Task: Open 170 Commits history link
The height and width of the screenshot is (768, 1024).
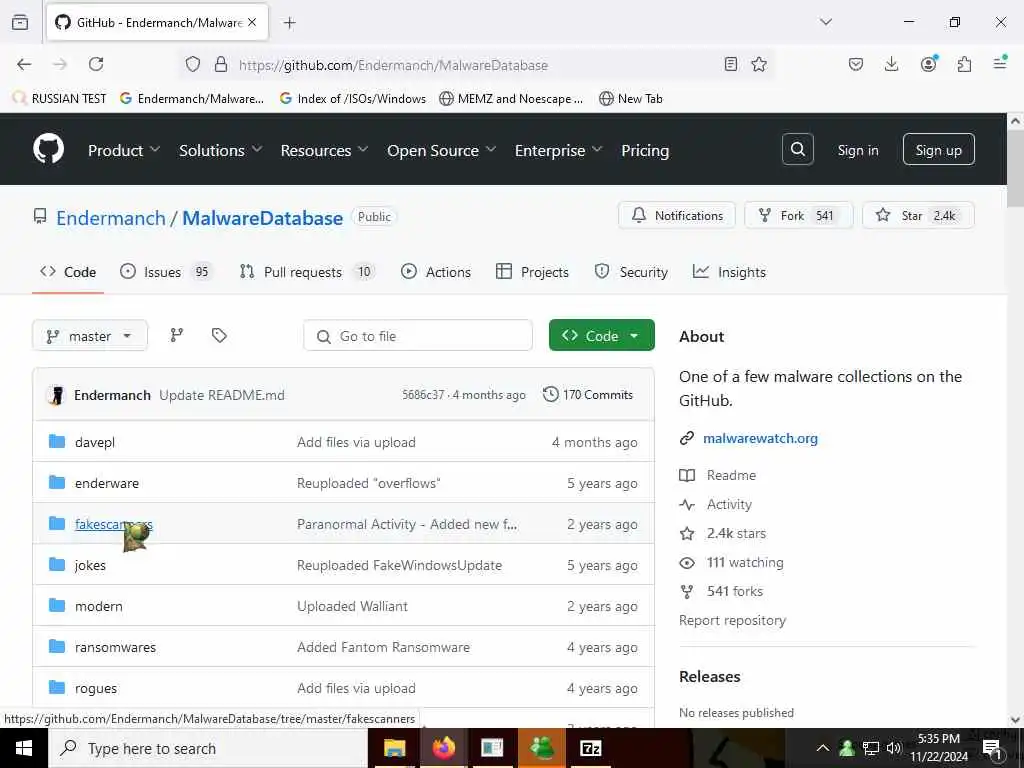Action: click(588, 394)
